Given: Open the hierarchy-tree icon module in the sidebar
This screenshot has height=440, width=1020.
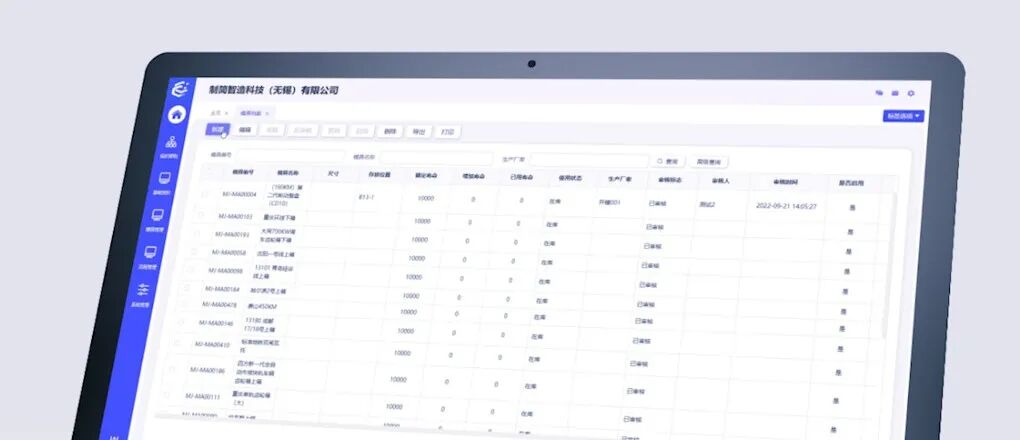Looking at the screenshot, I should pos(171,142).
